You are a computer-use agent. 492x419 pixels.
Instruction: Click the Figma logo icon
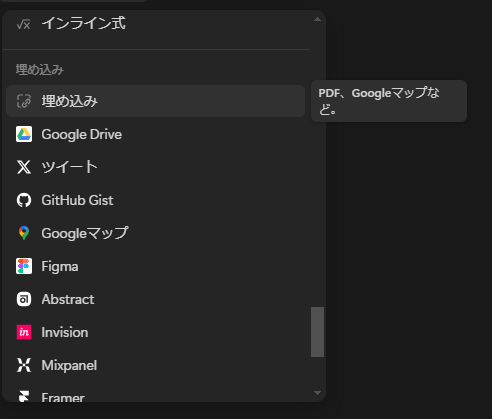pos(24,266)
